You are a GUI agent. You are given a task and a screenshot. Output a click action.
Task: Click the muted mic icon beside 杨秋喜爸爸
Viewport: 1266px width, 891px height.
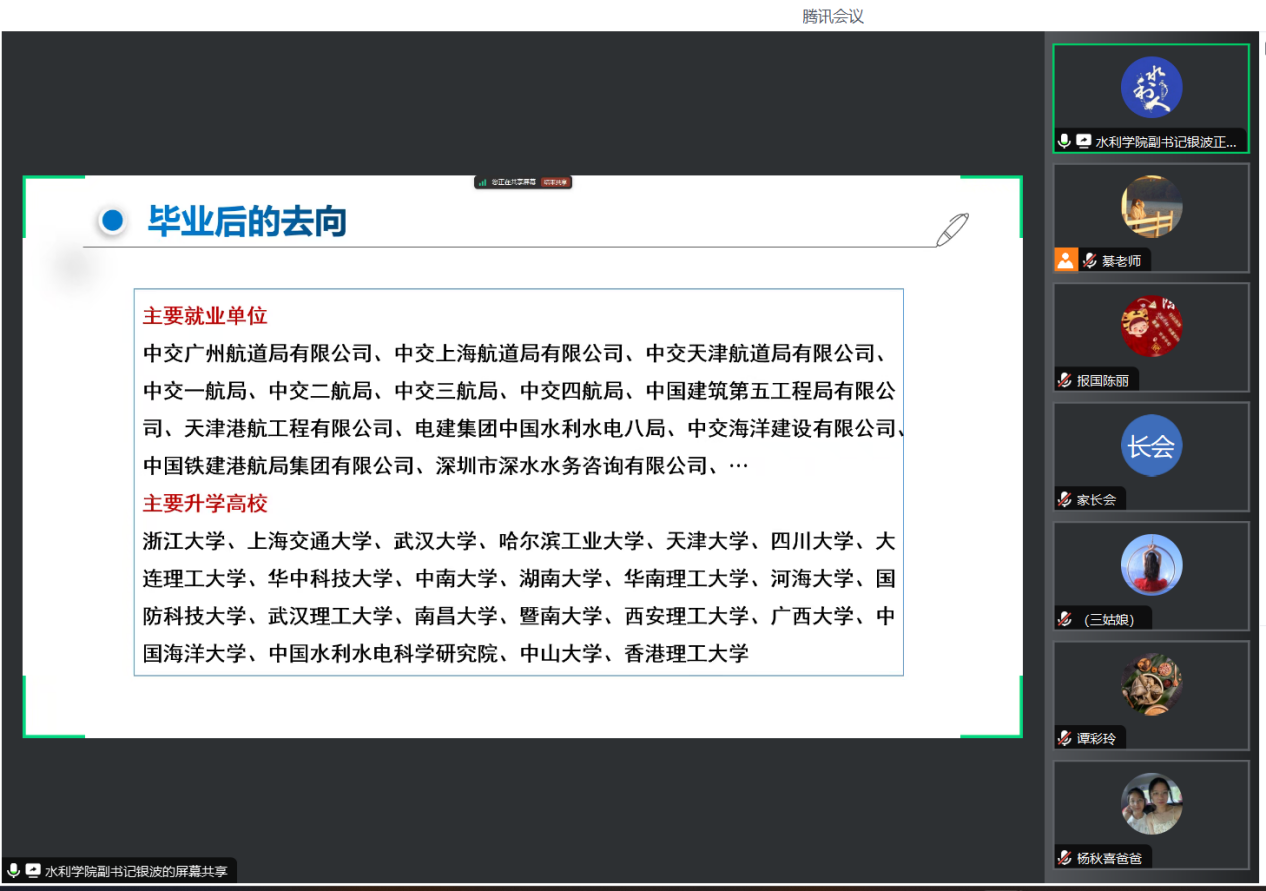(1065, 857)
